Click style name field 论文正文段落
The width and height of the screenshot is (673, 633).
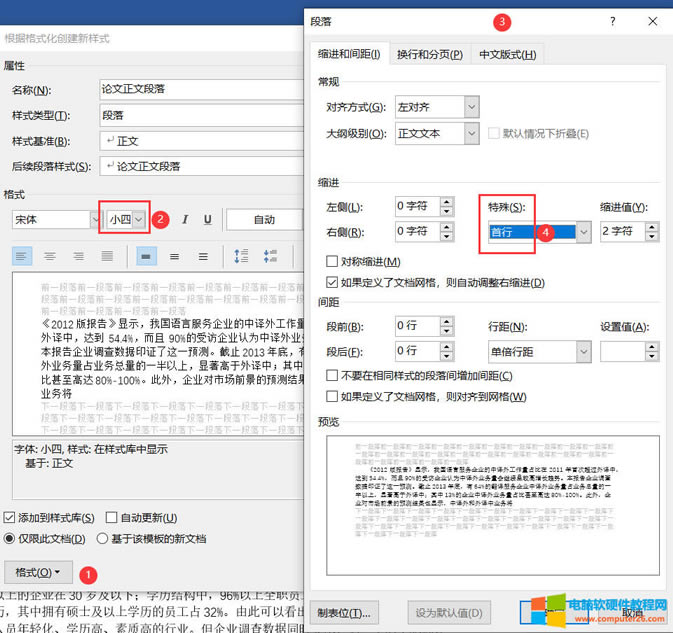tap(202, 89)
